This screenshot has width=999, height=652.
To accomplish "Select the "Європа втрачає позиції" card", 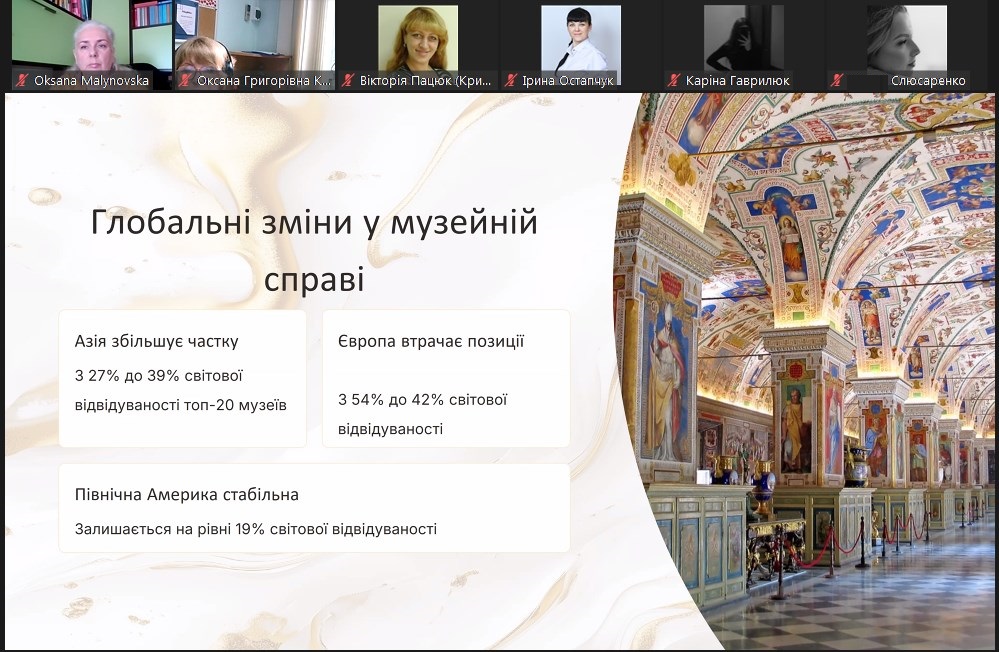I will click(x=446, y=378).
